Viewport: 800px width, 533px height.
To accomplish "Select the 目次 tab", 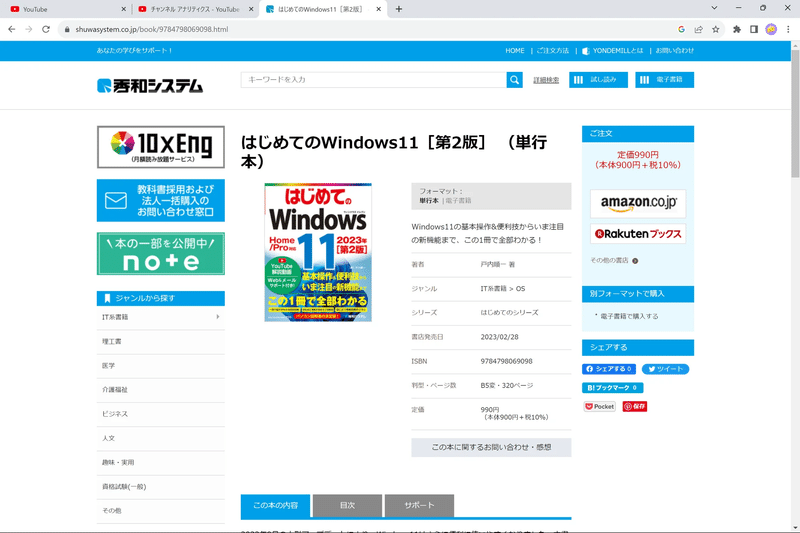I will (347, 505).
